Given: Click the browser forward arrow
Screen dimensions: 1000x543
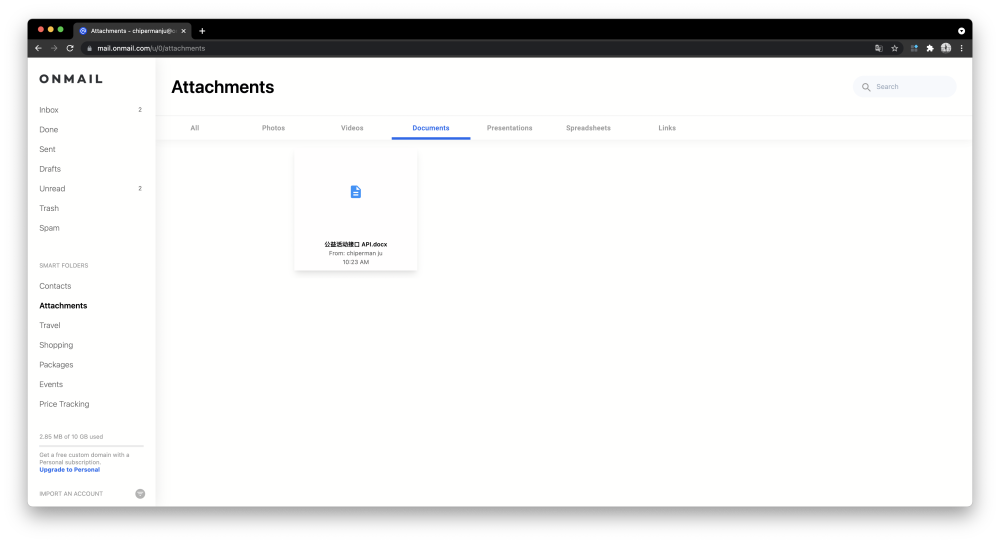Looking at the screenshot, I should pos(54,48).
